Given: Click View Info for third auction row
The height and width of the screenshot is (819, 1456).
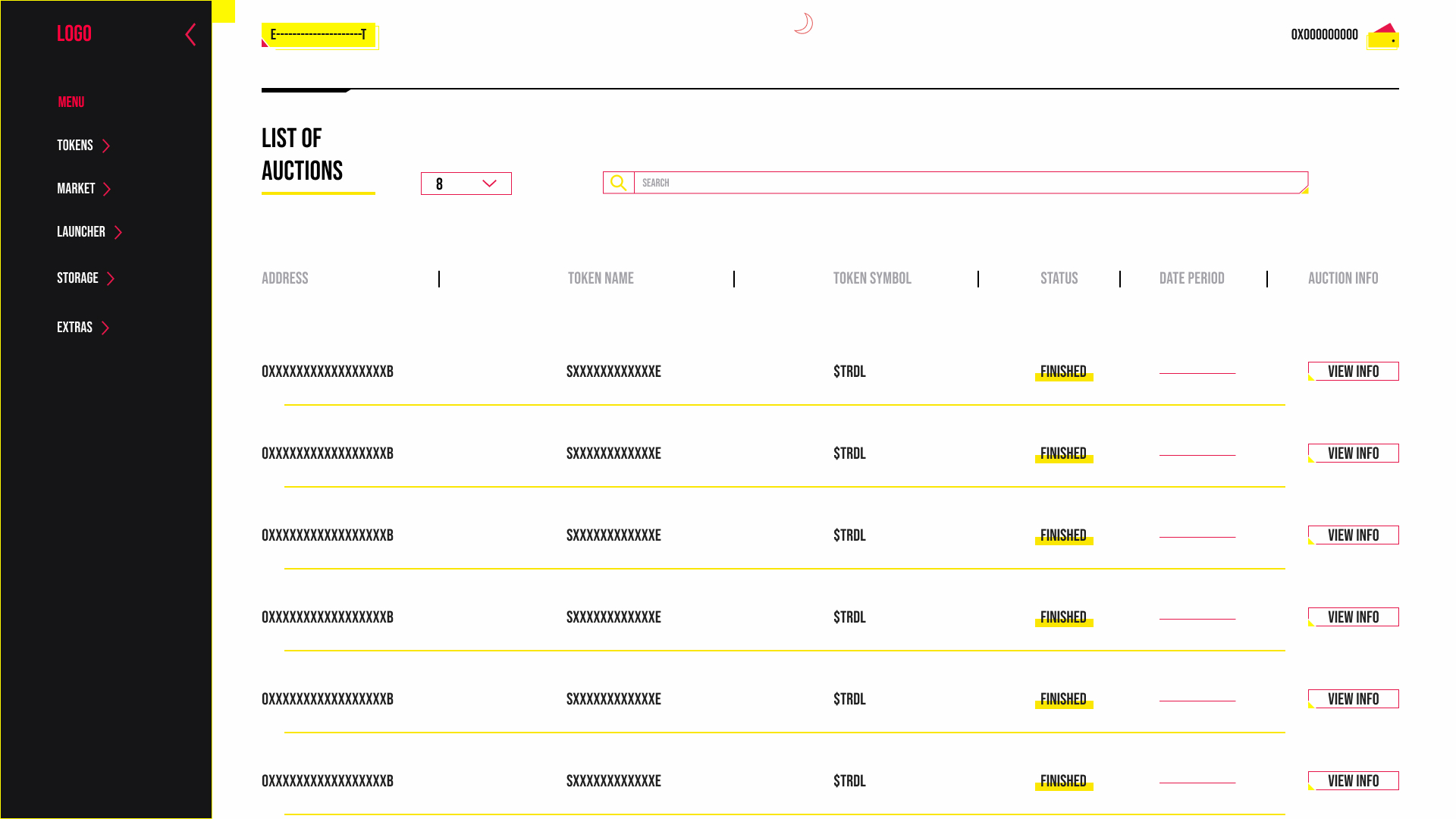Looking at the screenshot, I should coord(1353,535).
